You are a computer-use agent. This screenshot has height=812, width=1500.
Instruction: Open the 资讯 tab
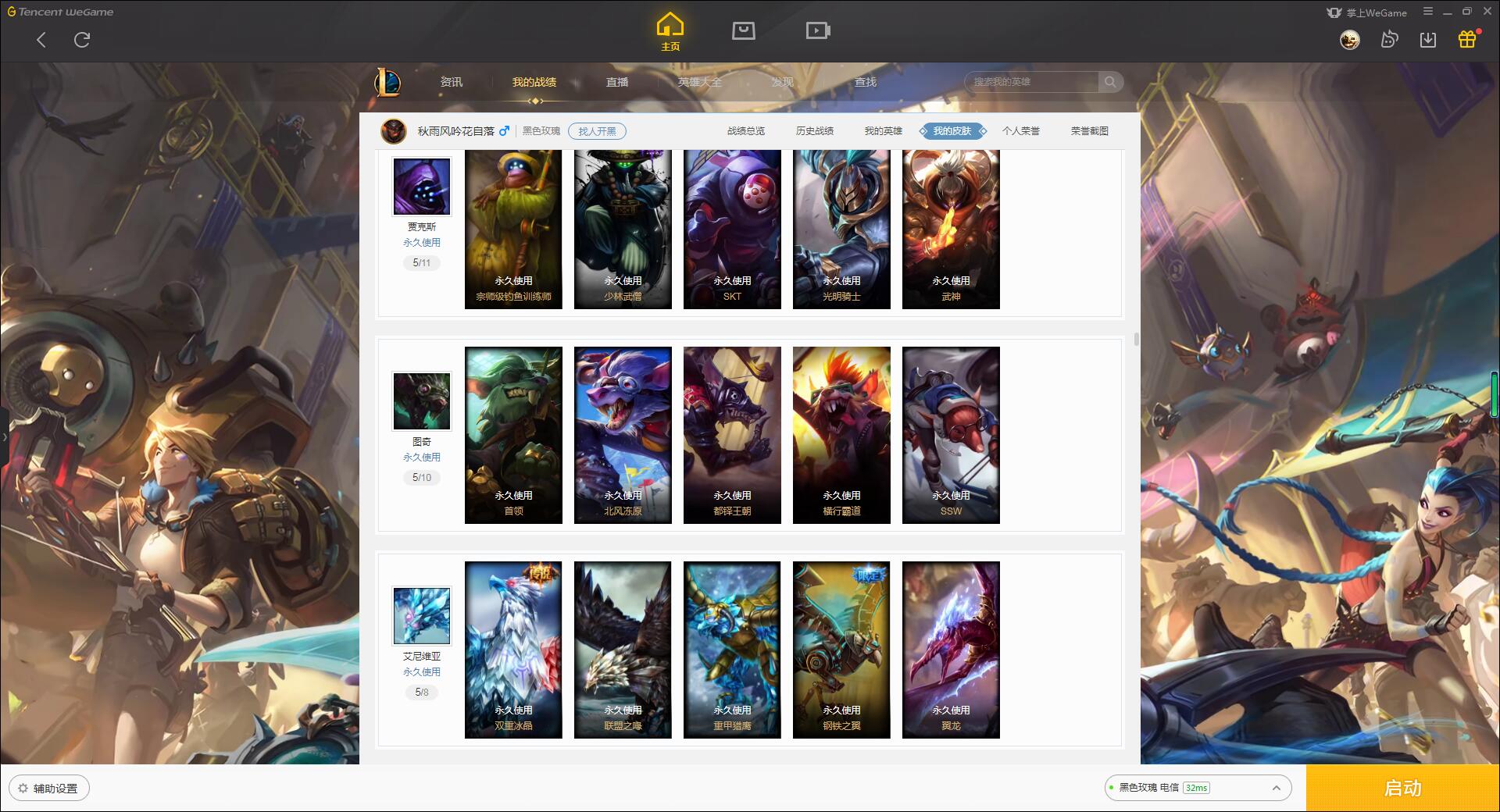point(452,82)
